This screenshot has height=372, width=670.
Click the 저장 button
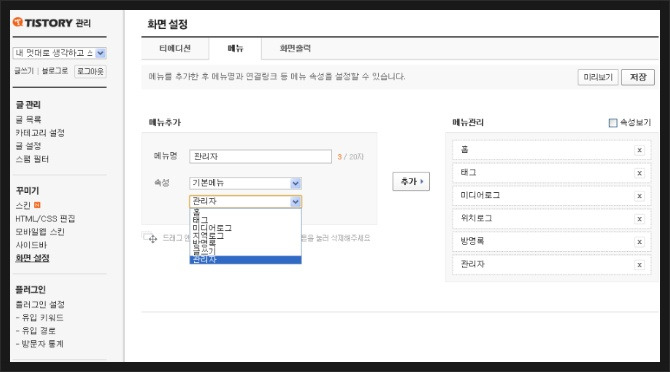coord(638,77)
